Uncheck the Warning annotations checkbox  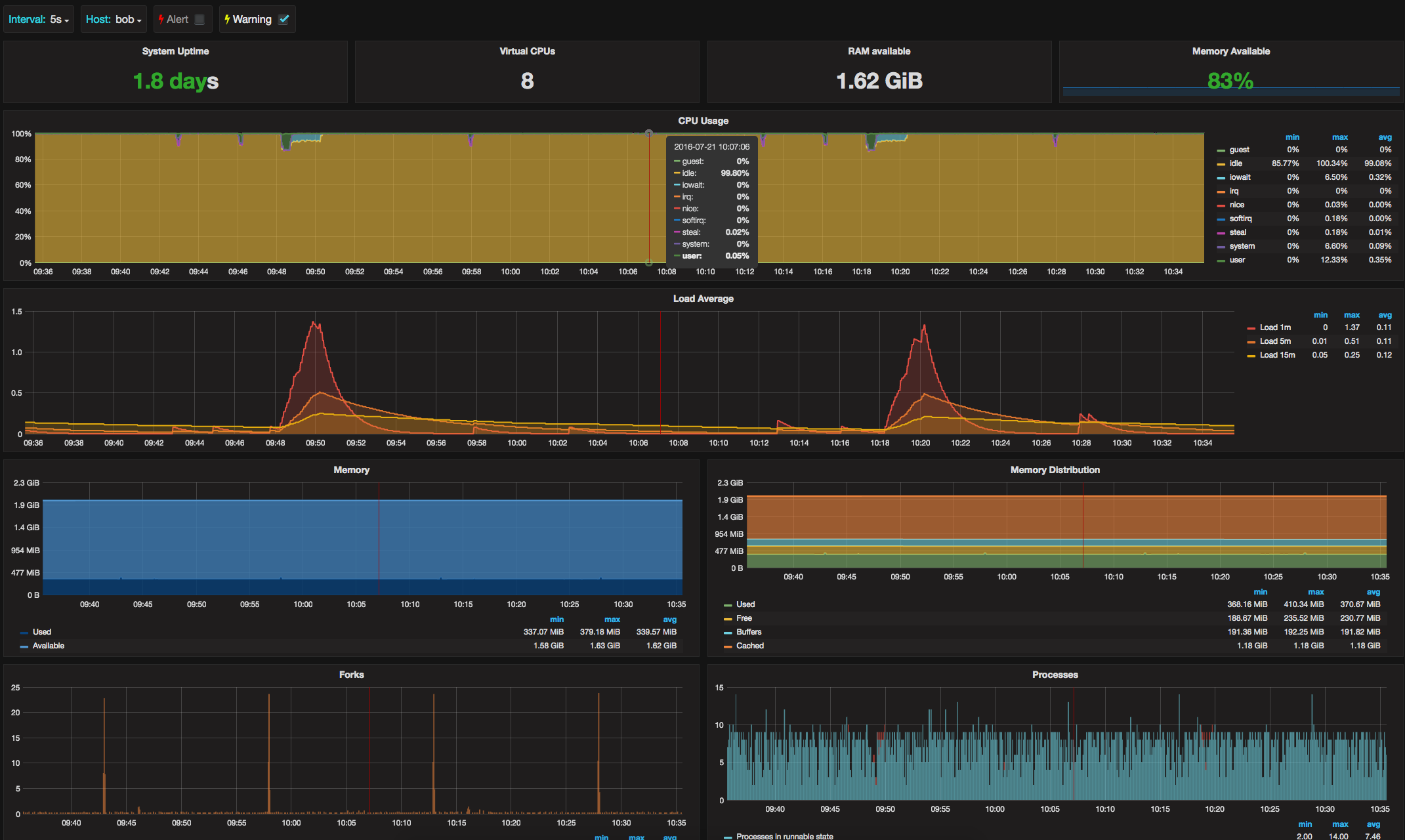pyautogui.click(x=283, y=19)
